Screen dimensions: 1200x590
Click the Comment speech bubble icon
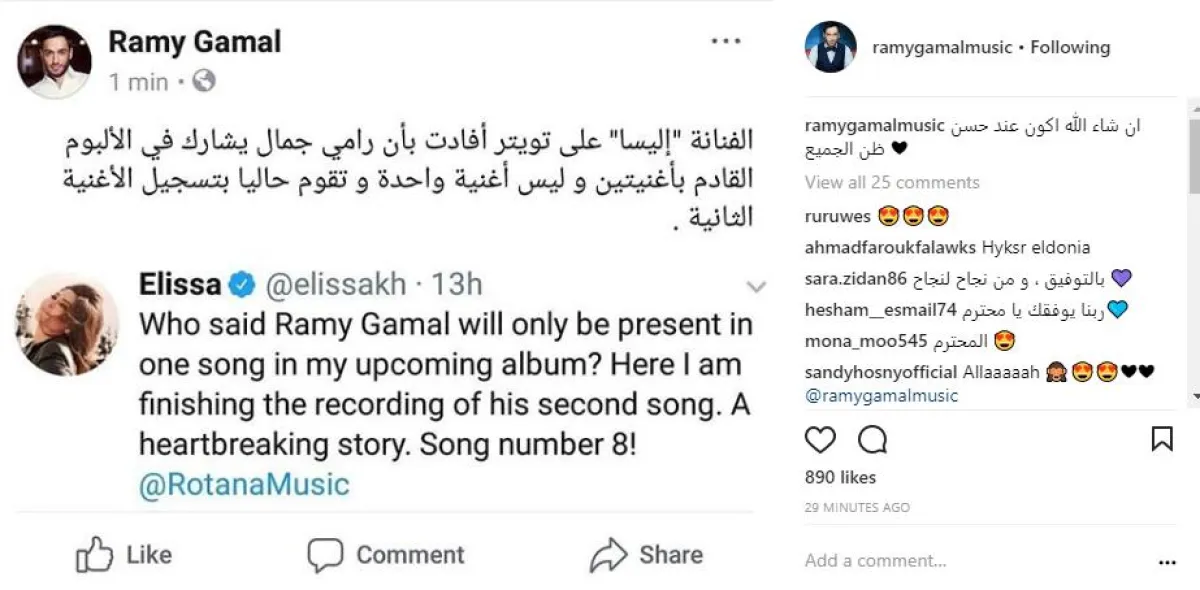(x=325, y=554)
